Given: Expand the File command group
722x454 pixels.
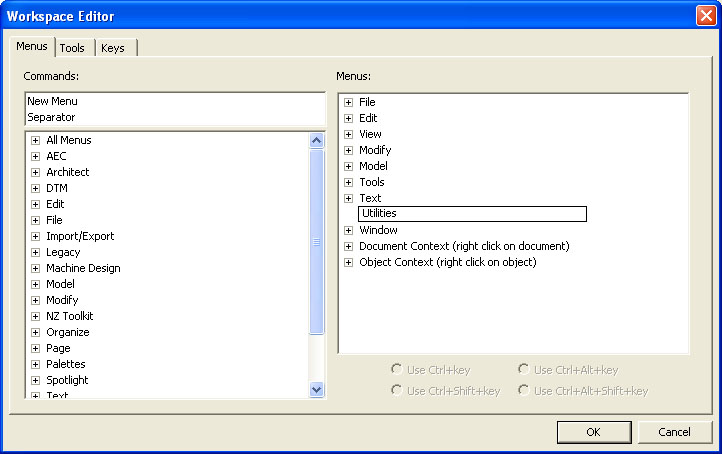Looking at the screenshot, I should tap(35, 220).
